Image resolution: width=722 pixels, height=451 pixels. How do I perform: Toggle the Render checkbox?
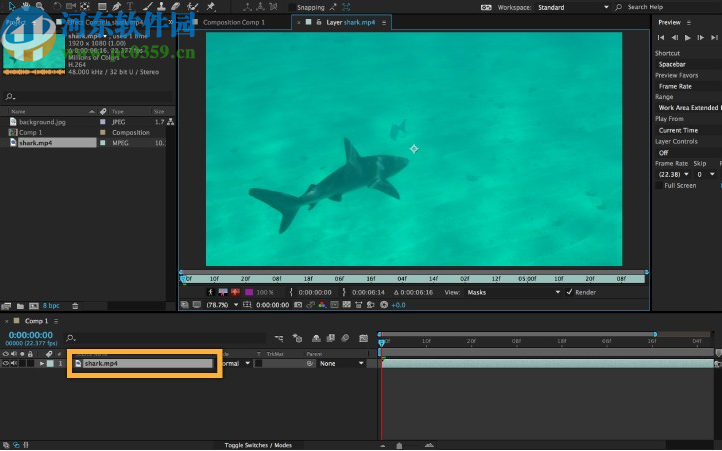click(570, 292)
